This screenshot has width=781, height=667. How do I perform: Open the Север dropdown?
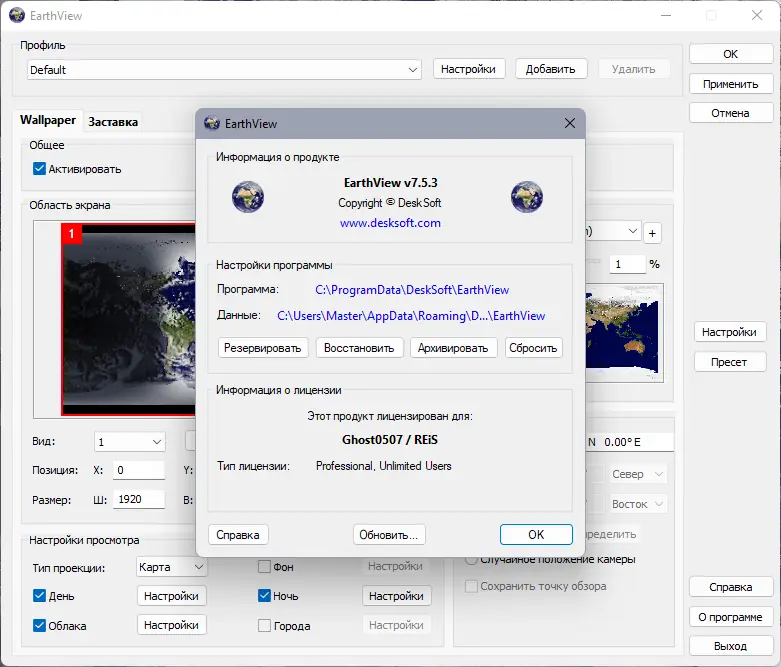(x=637, y=474)
